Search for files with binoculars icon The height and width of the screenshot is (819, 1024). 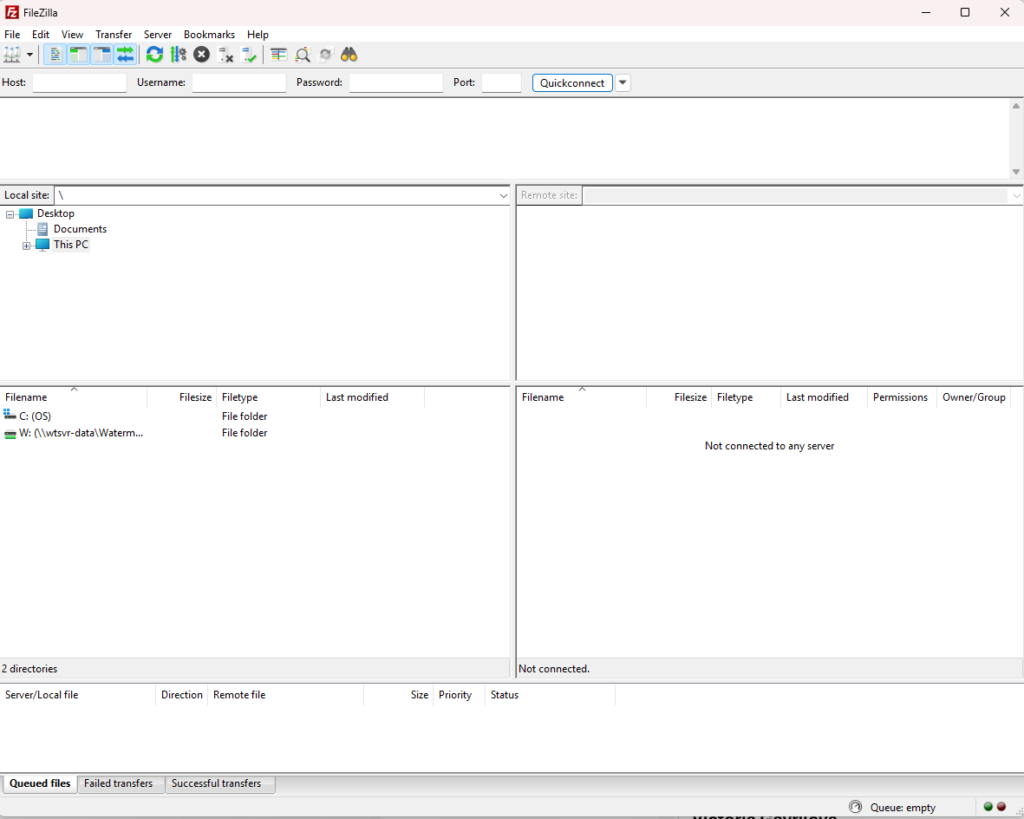click(349, 55)
